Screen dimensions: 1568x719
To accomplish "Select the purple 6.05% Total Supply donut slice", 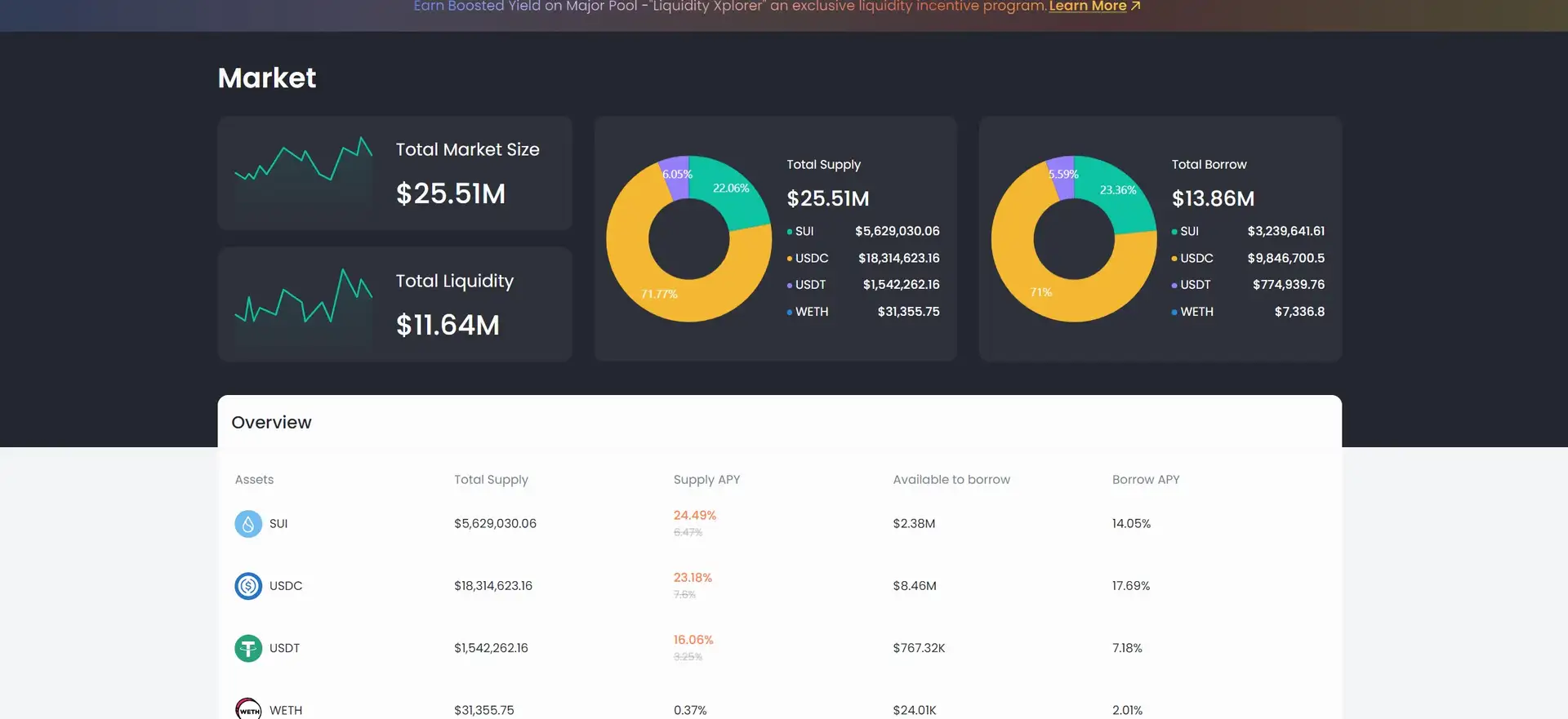I will 676,175.
